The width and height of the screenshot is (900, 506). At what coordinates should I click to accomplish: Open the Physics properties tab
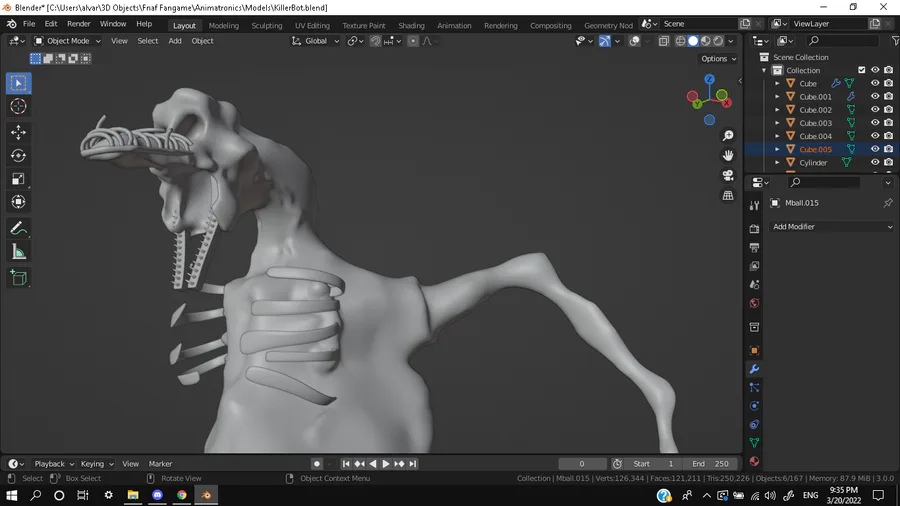754,406
